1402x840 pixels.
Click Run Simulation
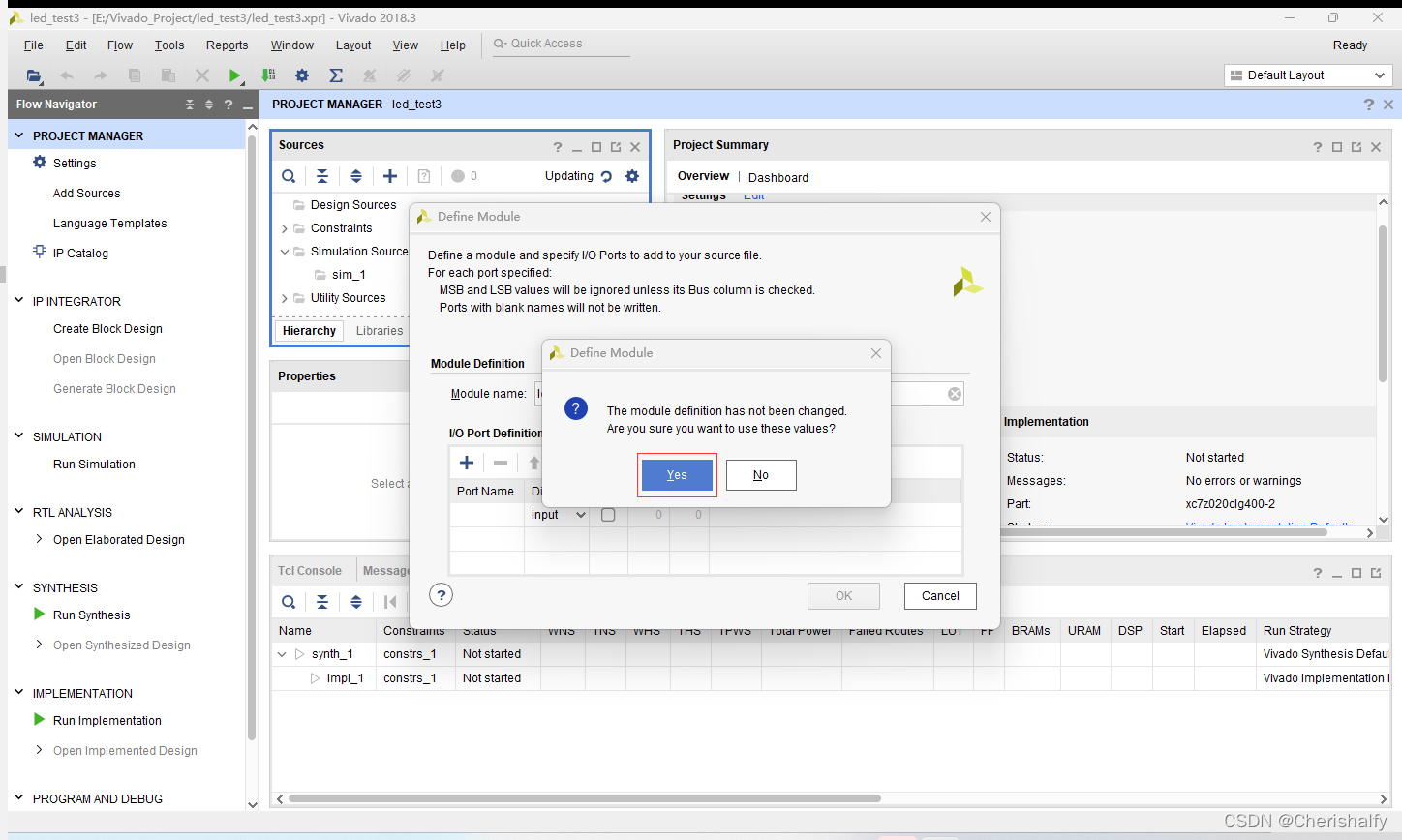point(94,465)
